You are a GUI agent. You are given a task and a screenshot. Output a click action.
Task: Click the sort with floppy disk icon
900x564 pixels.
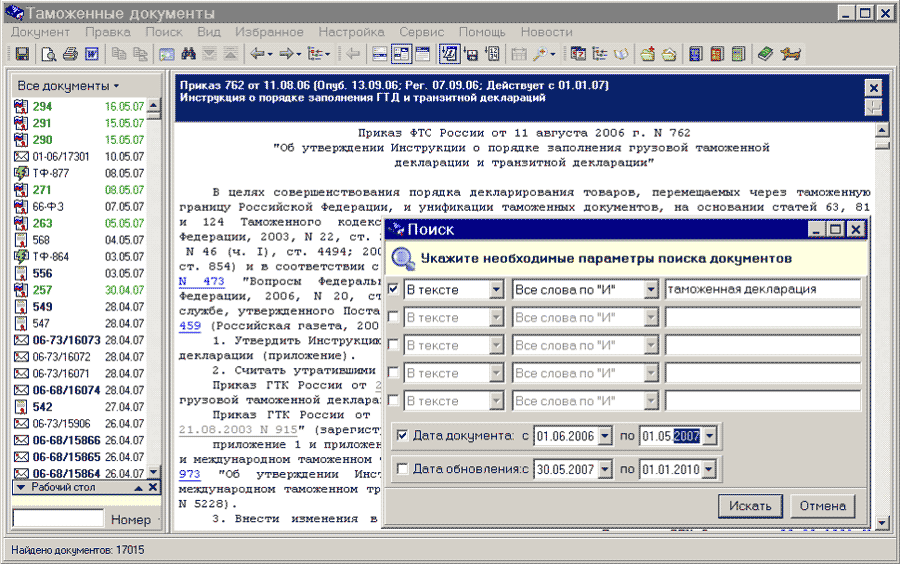pyautogui.click(x=471, y=54)
